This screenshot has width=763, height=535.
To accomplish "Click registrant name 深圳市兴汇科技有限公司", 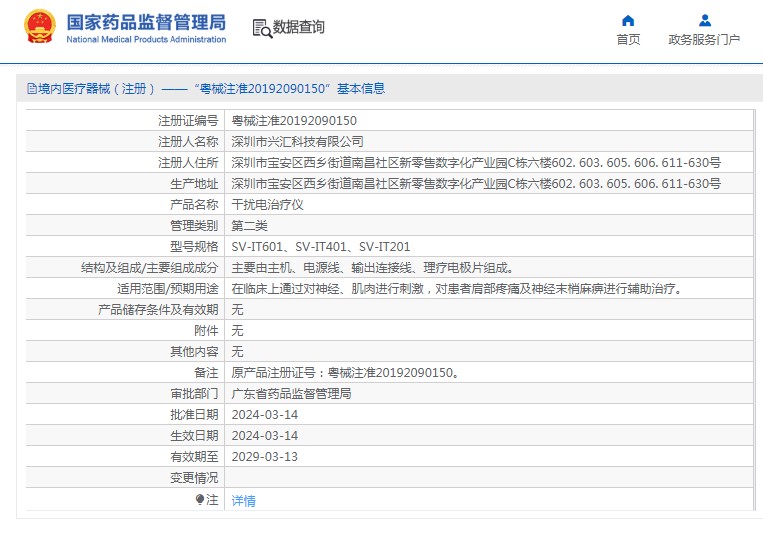I will click(x=297, y=141).
